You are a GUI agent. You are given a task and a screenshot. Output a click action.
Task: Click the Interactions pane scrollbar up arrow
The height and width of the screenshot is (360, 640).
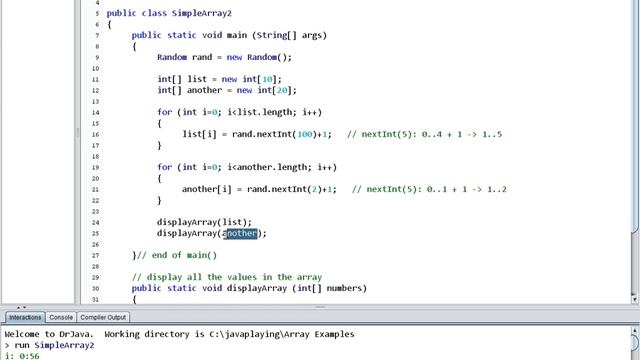coord(635,330)
